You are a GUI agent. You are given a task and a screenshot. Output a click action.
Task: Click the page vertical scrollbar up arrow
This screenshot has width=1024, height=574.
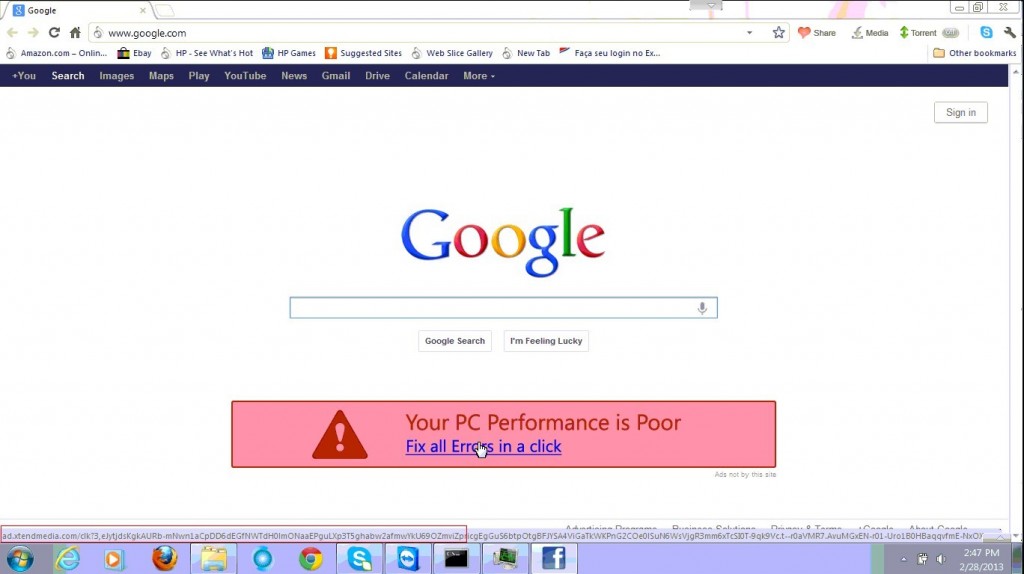click(x=1016, y=71)
